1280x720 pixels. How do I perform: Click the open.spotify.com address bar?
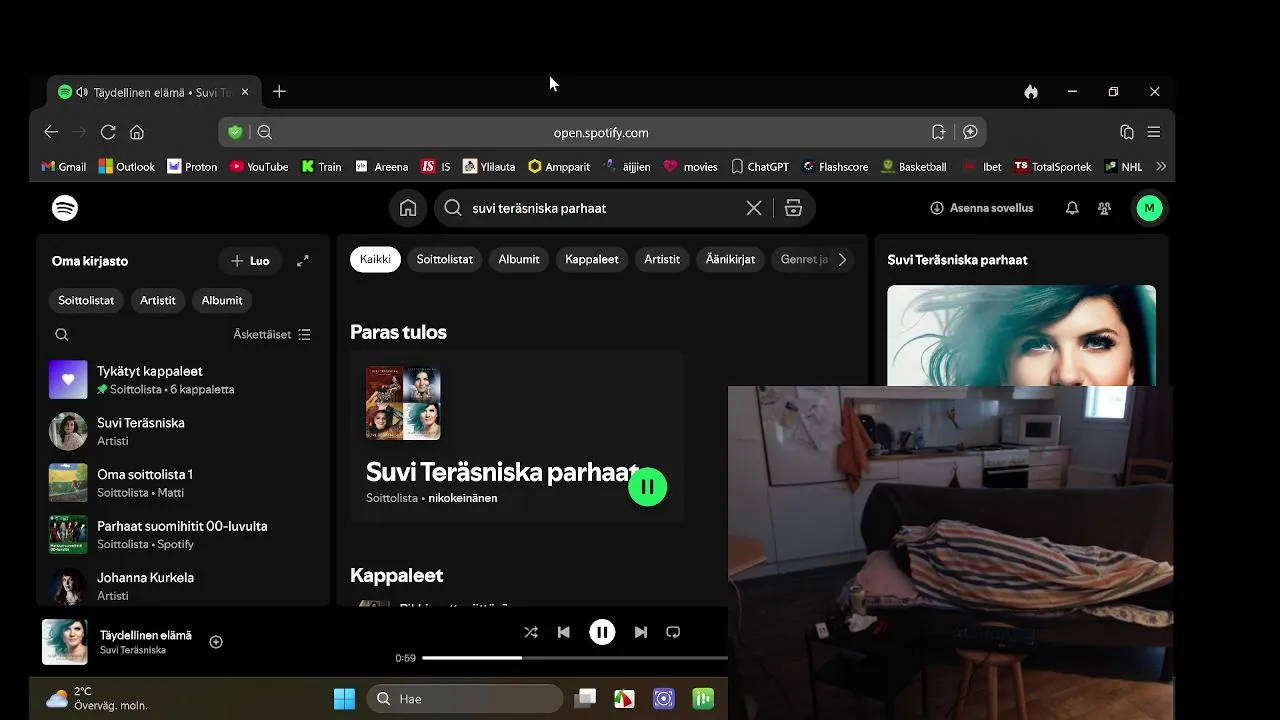coord(601,132)
